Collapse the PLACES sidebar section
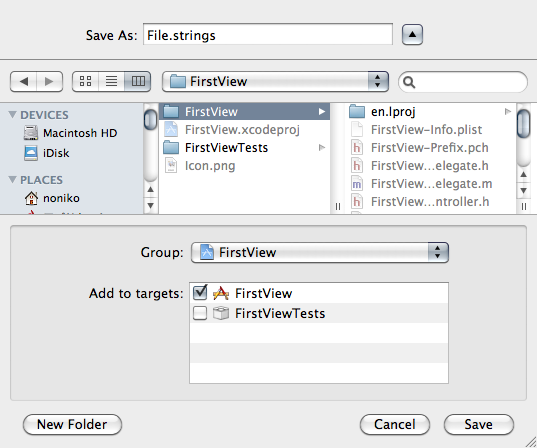 coord(12,179)
